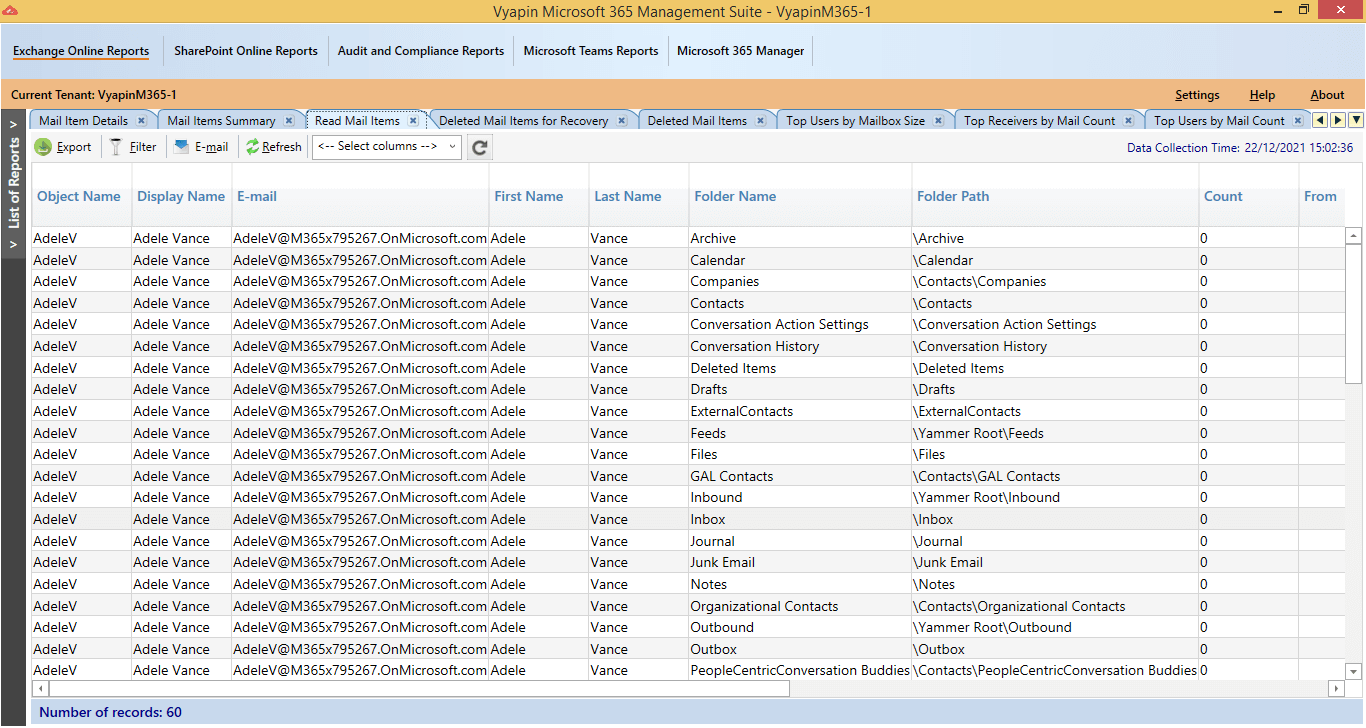
Task: Send the report using the E-mail tool
Action: (x=201, y=147)
